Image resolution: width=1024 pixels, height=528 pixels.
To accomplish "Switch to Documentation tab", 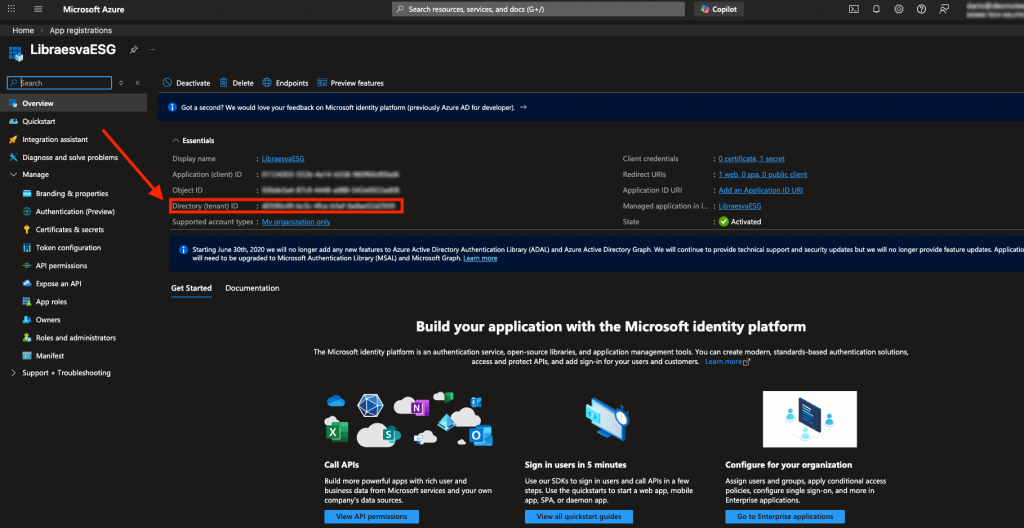I will pos(252,288).
